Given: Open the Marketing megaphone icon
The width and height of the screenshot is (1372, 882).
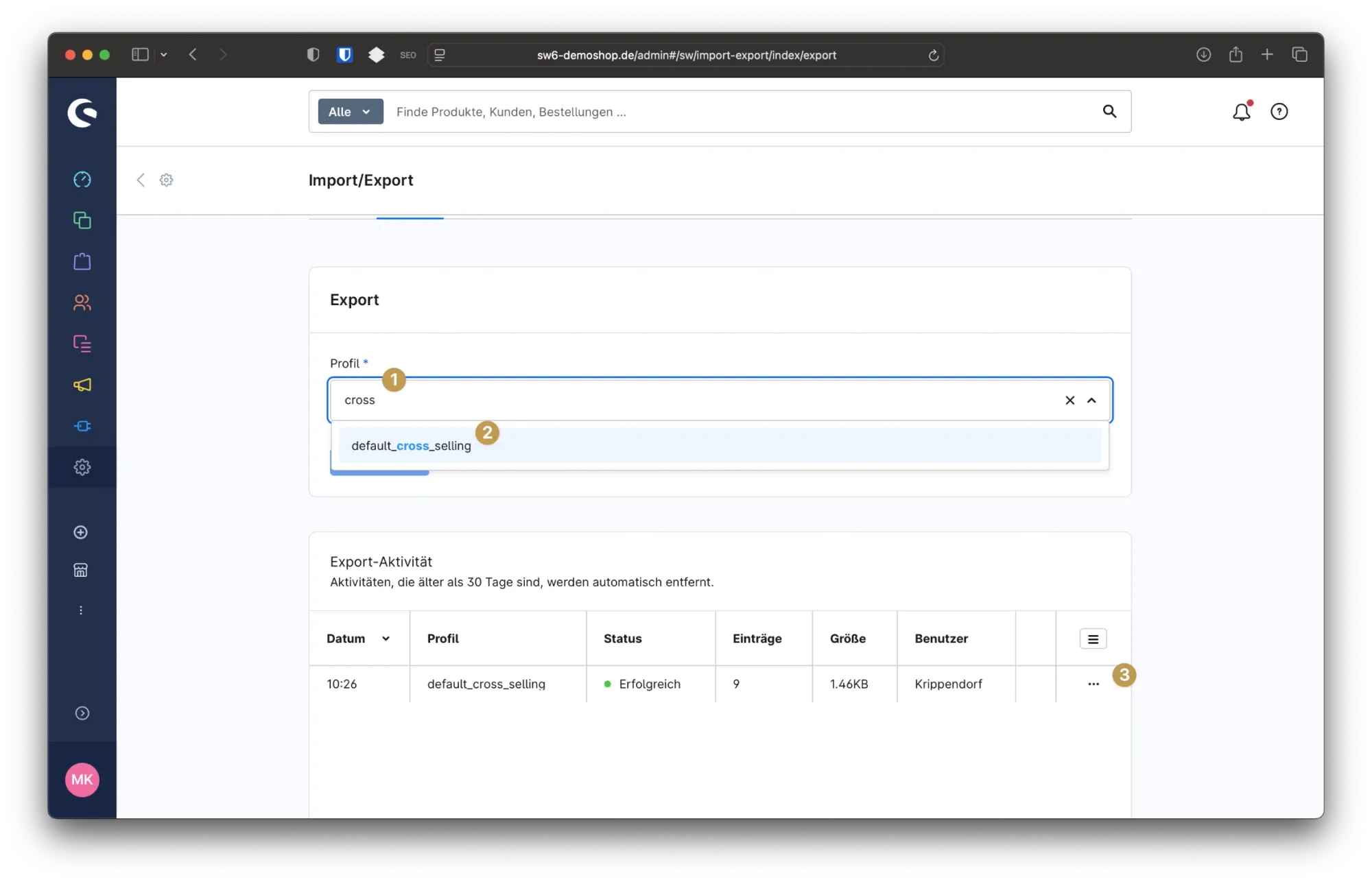Looking at the screenshot, I should [82, 385].
